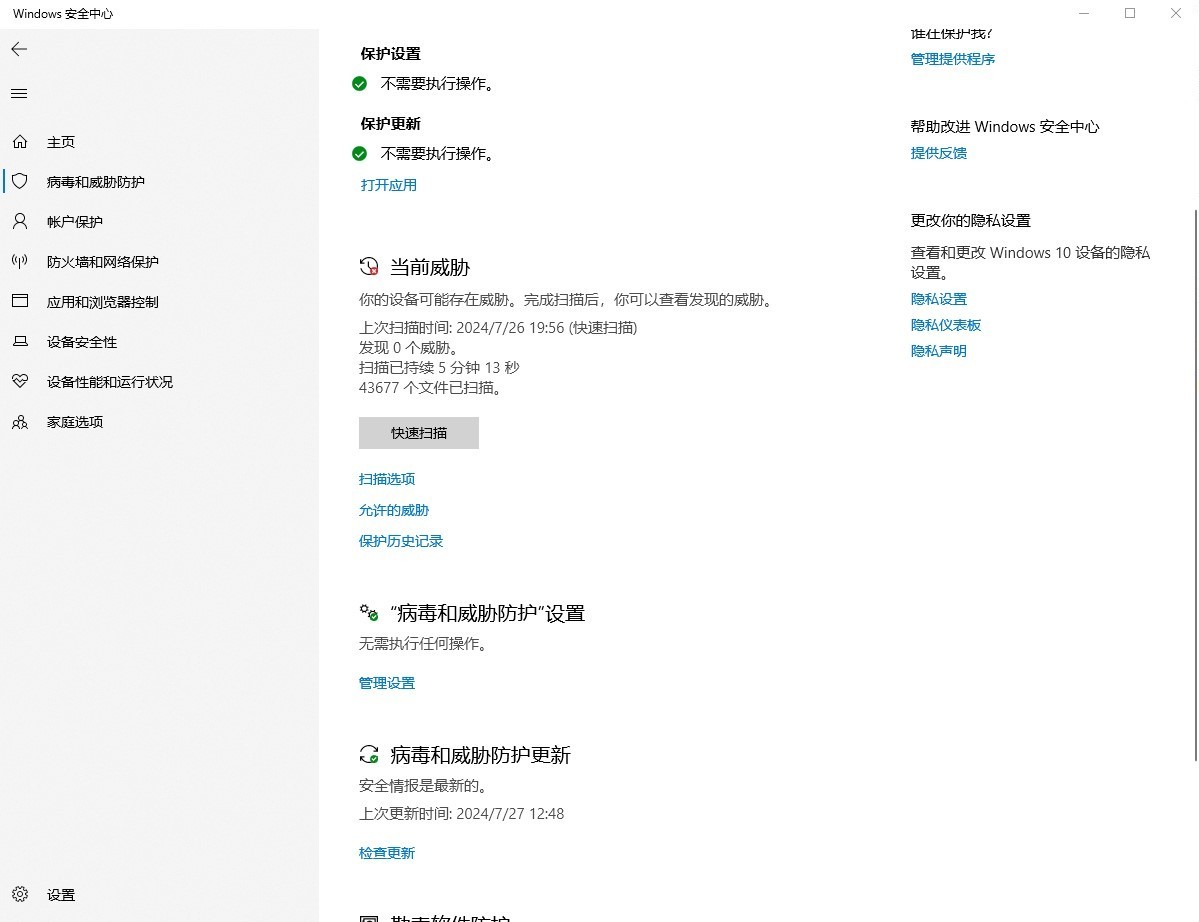This screenshot has height=922, width=1199.
Task: Click 检查更新 link
Action: (387, 853)
